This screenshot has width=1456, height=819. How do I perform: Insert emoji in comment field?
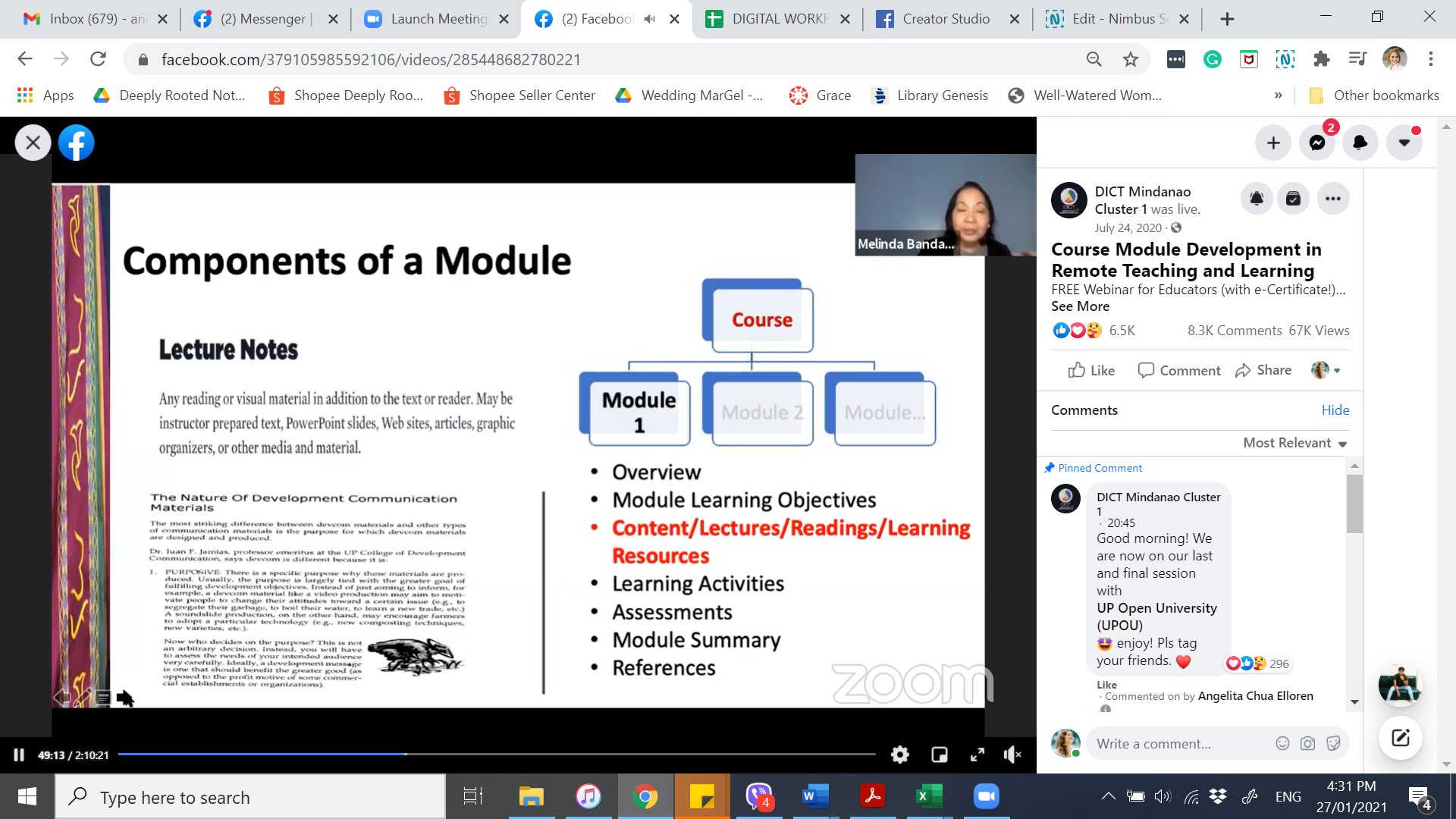[x=1282, y=743]
